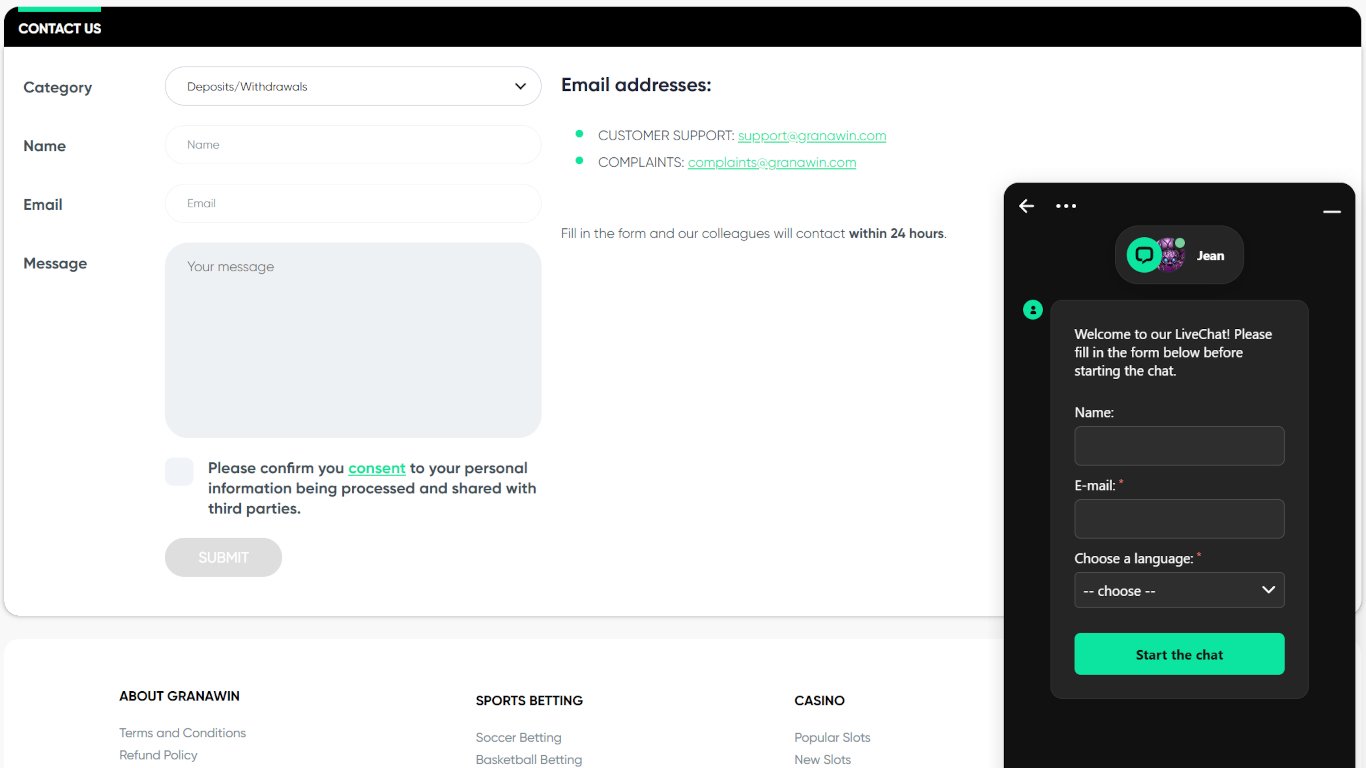Expand the Choose a language dropdown
The height and width of the screenshot is (768, 1366).
click(1179, 590)
